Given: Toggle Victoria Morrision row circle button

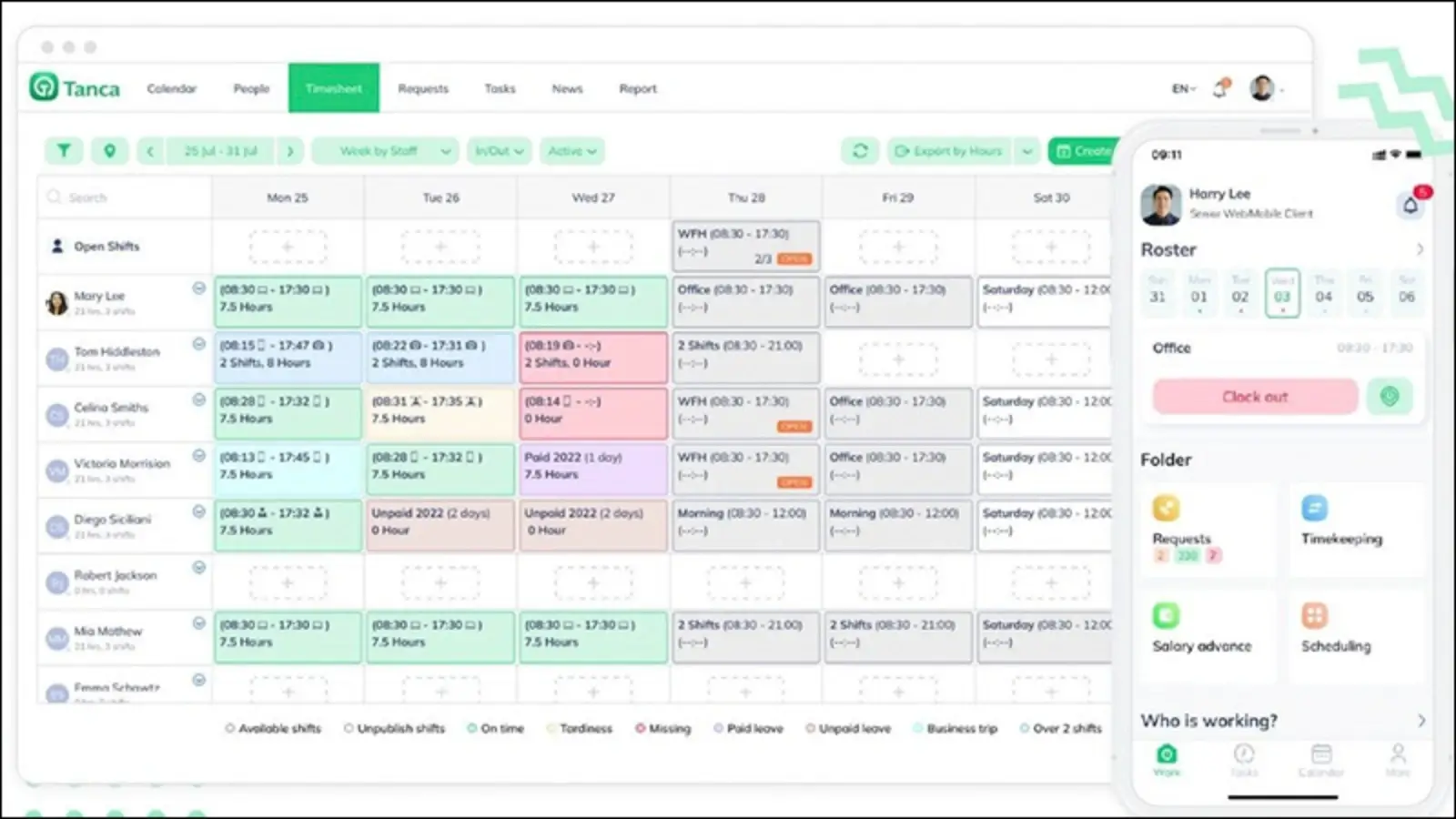Looking at the screenshot, I should click(x=198, y=456).
